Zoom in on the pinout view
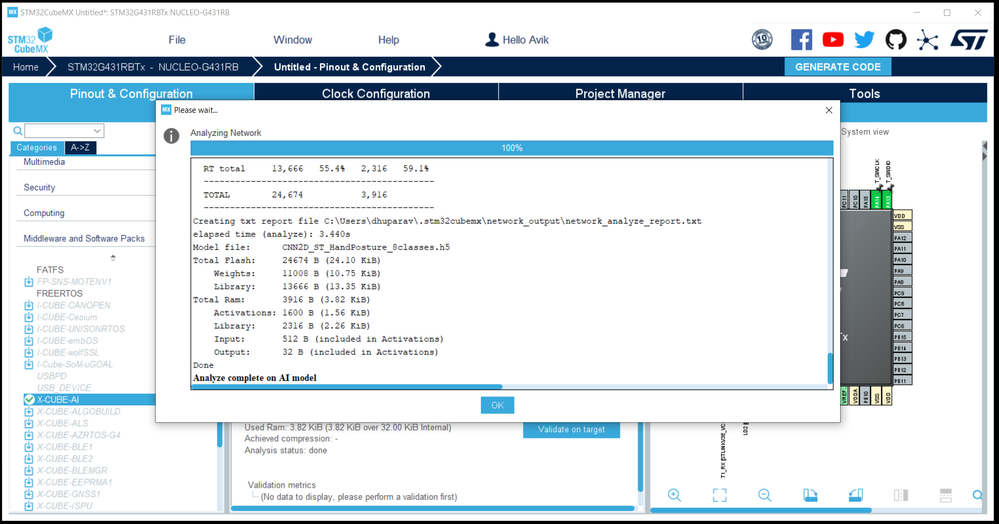The image size is (999, 524). coord(674,495)
